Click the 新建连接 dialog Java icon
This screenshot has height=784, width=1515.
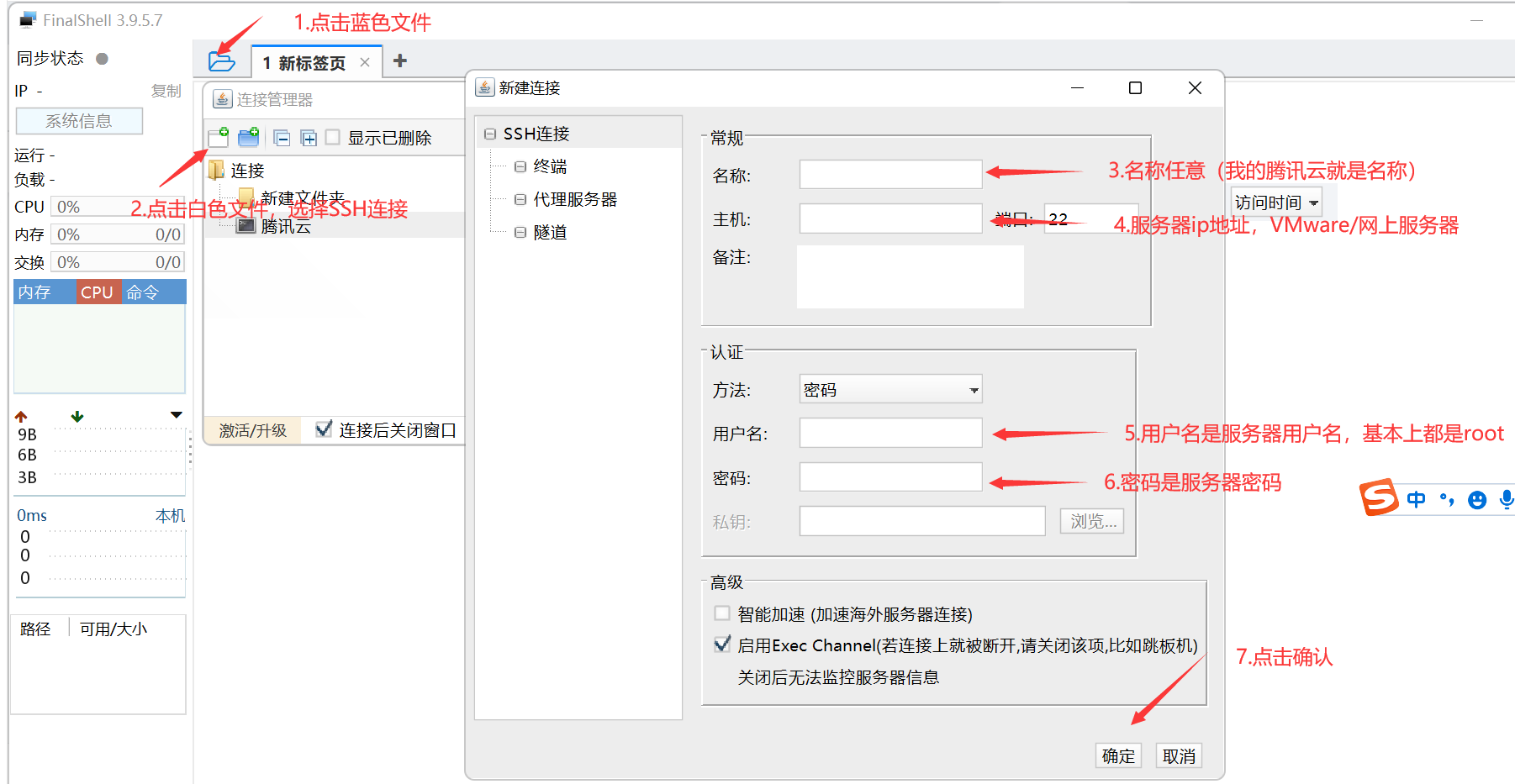485,87
